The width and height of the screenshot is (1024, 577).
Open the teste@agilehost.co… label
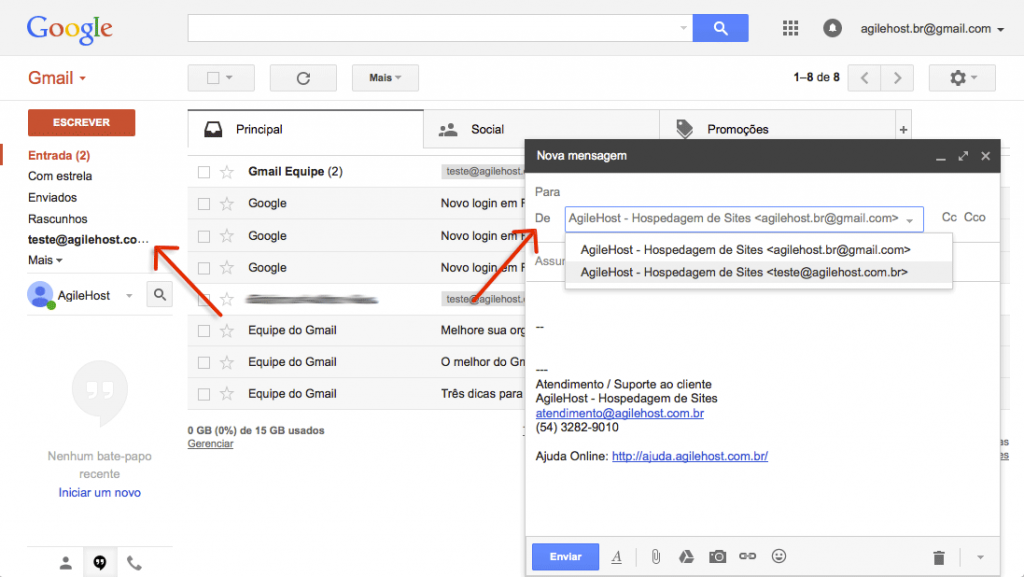click(88, 240)
